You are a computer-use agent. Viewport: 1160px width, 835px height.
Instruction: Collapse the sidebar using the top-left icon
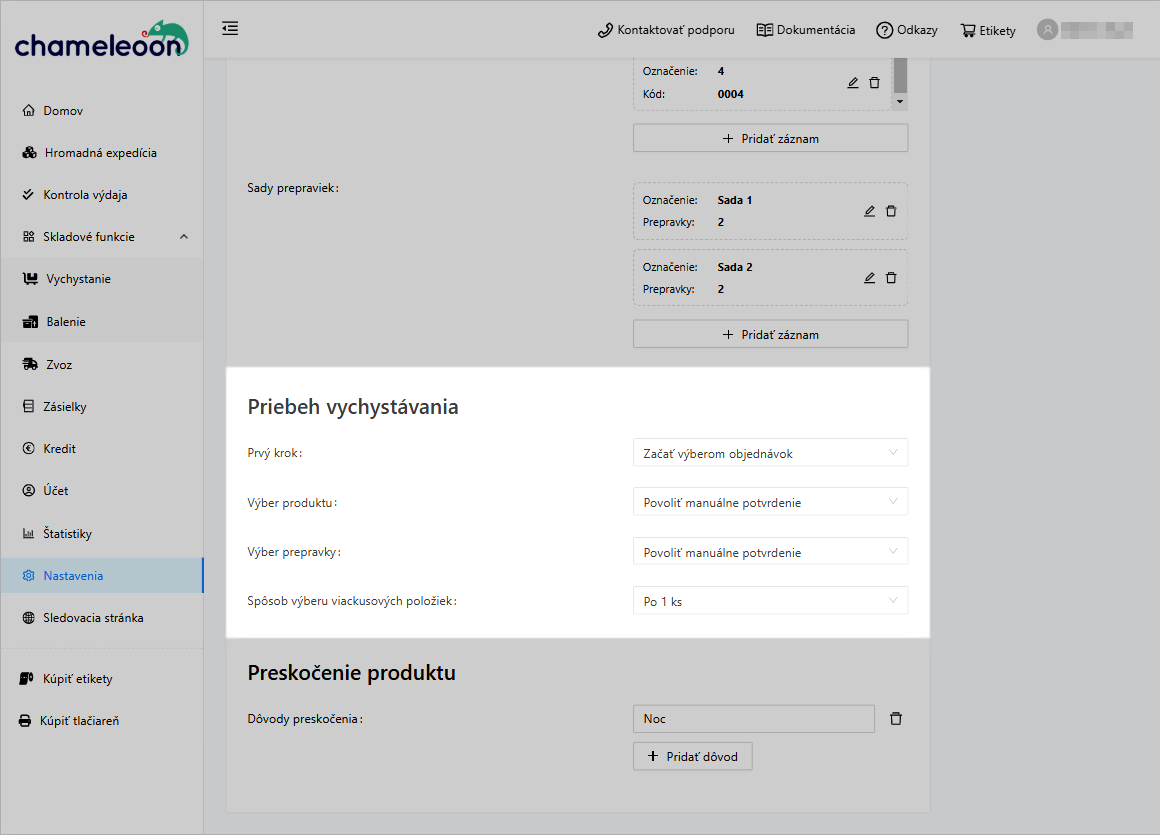pos(230,29)
